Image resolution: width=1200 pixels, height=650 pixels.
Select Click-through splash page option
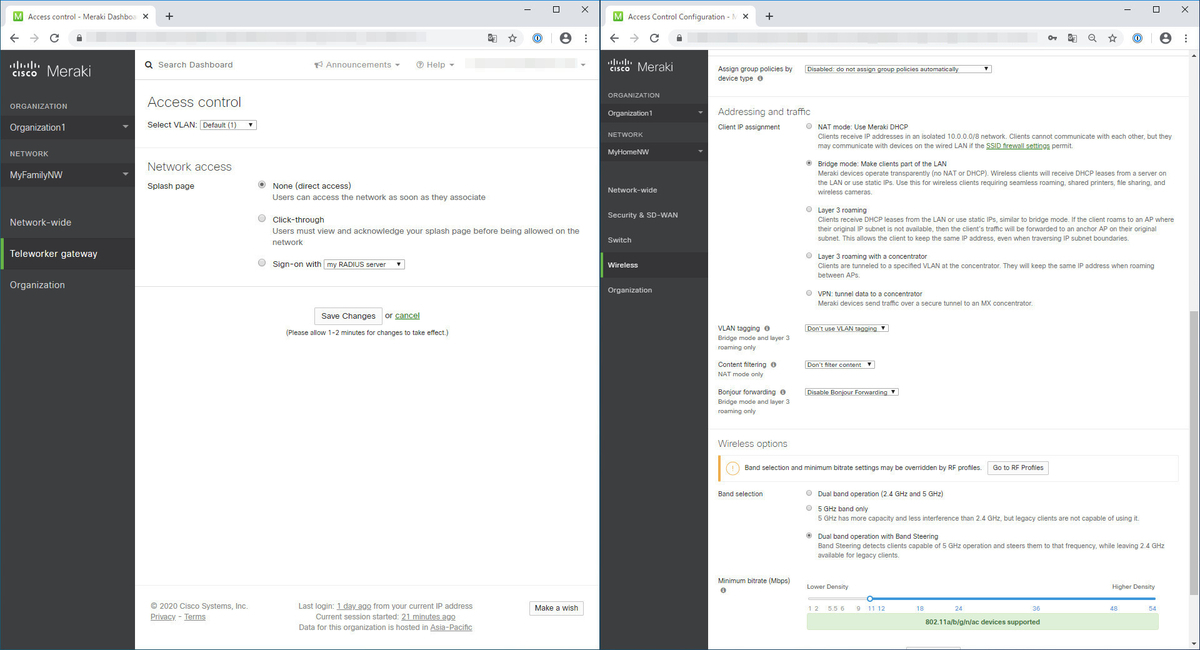(262, 218)
